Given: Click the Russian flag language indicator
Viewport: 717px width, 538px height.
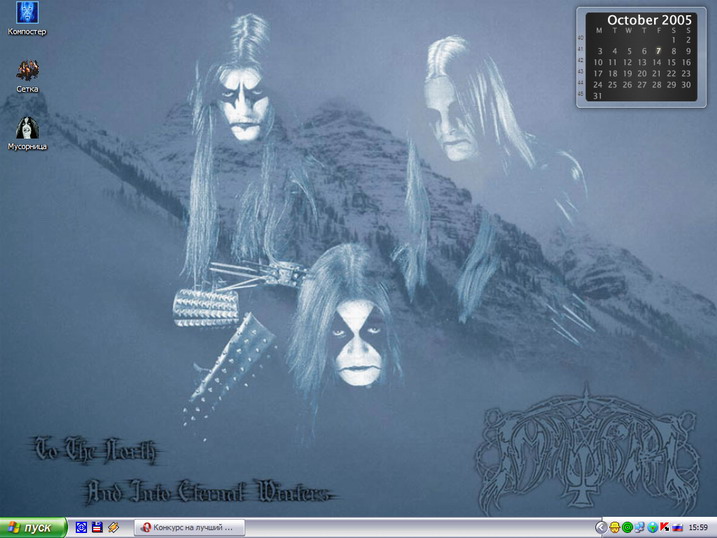Looking at the screenshot, I should (x=678, y=528).
